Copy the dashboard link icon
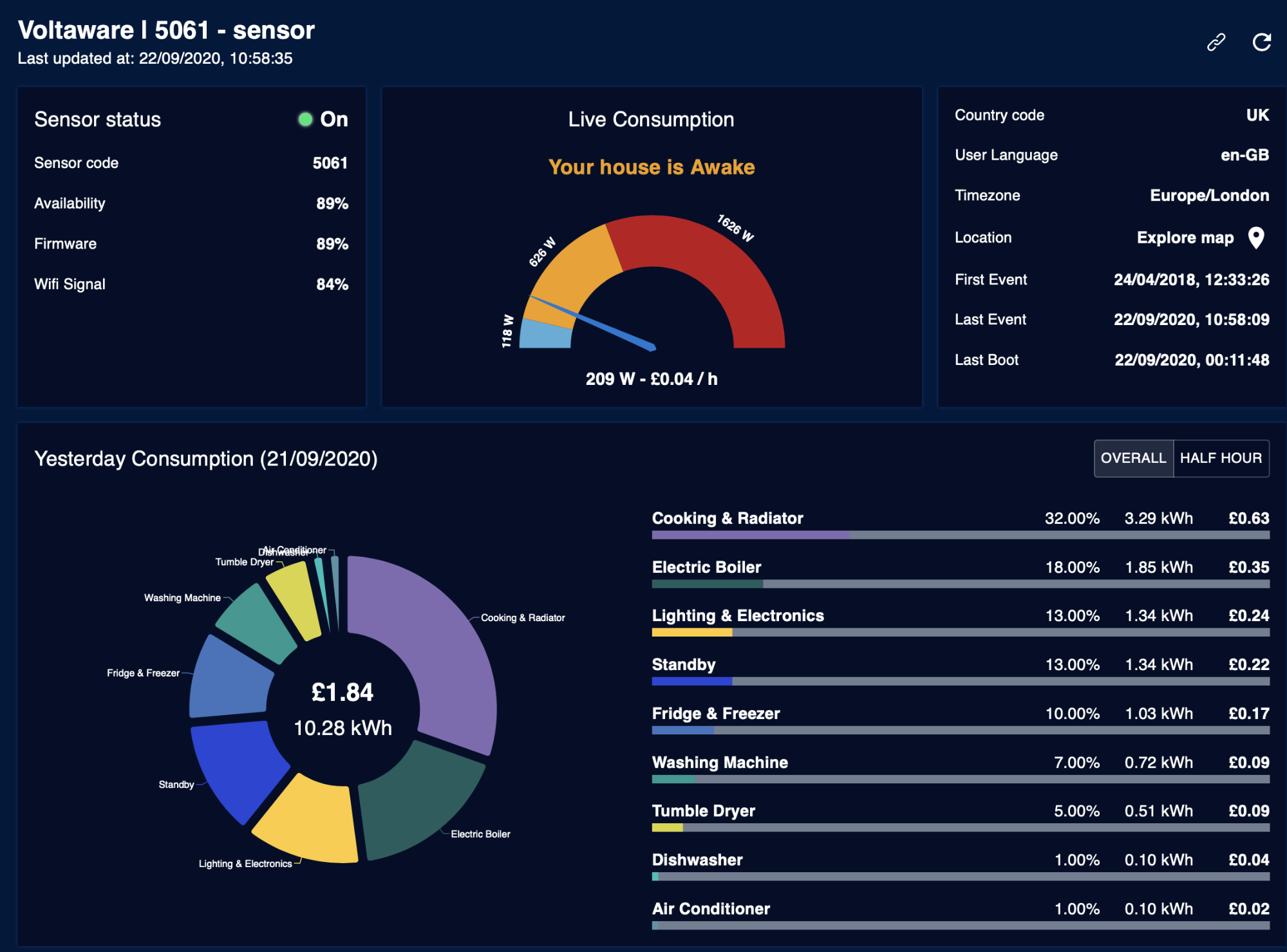 (1216, 42)
